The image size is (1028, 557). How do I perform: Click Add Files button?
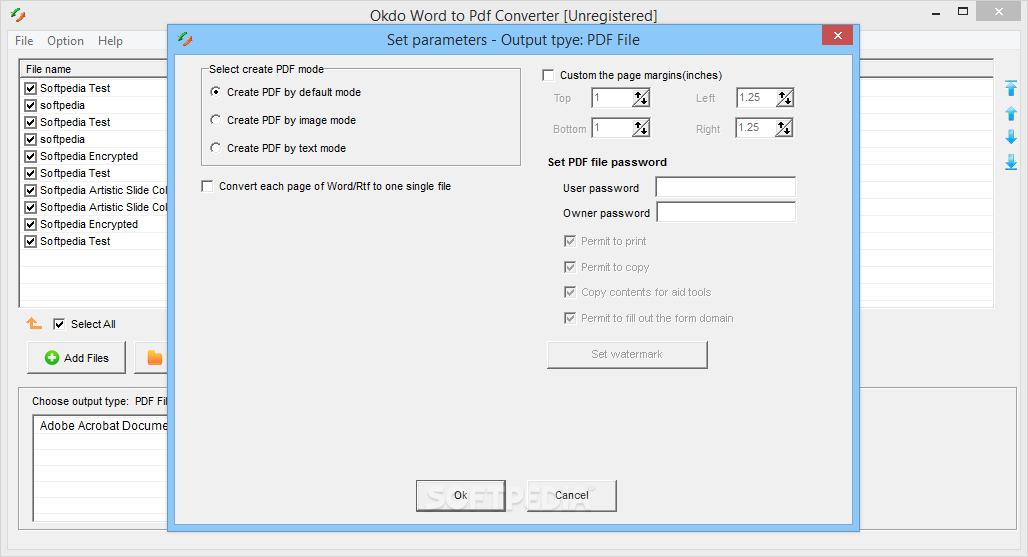click(x=76, y=358)
